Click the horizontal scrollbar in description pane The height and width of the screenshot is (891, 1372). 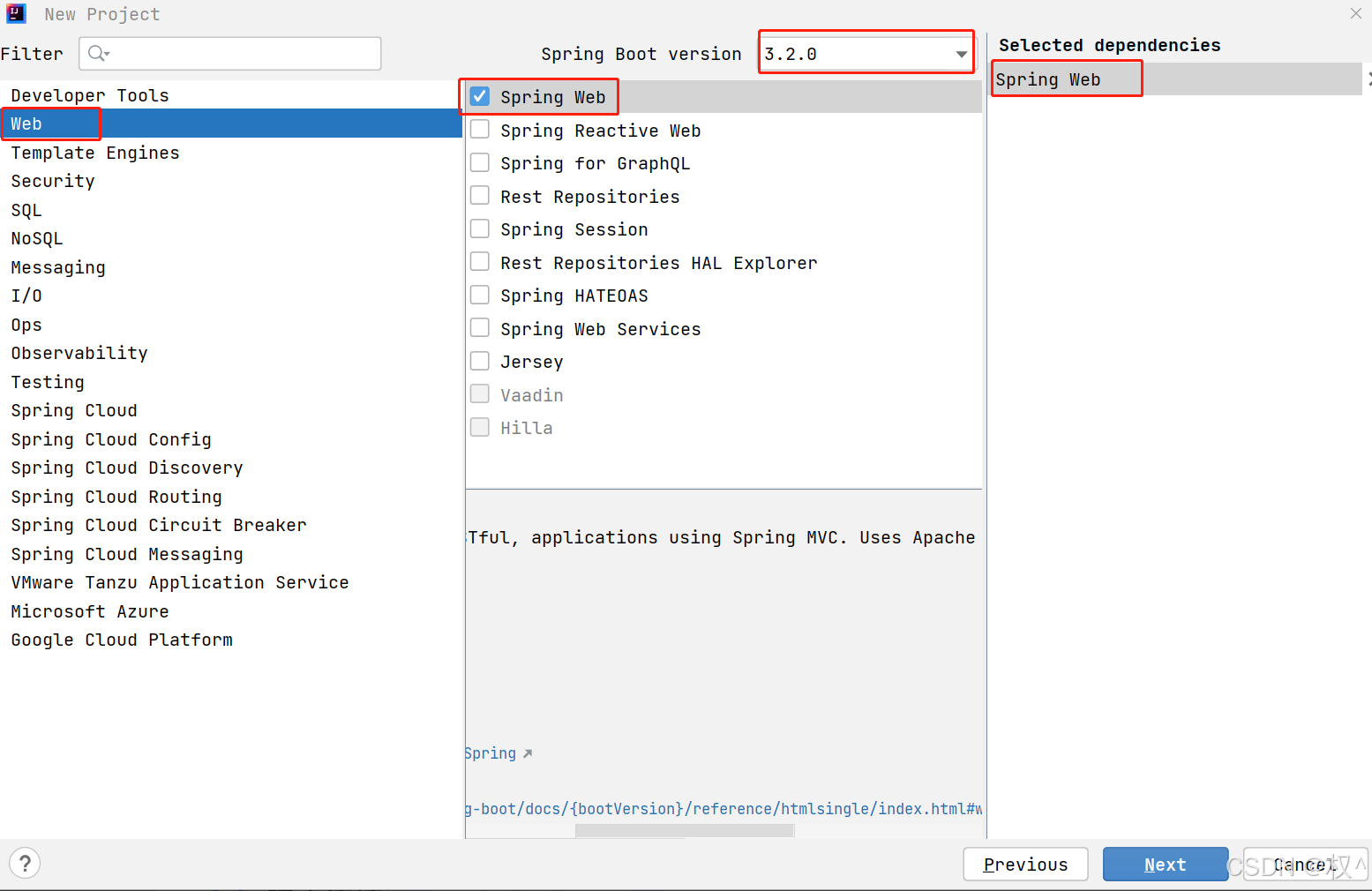pyautogui.click(x=685, y=830)
